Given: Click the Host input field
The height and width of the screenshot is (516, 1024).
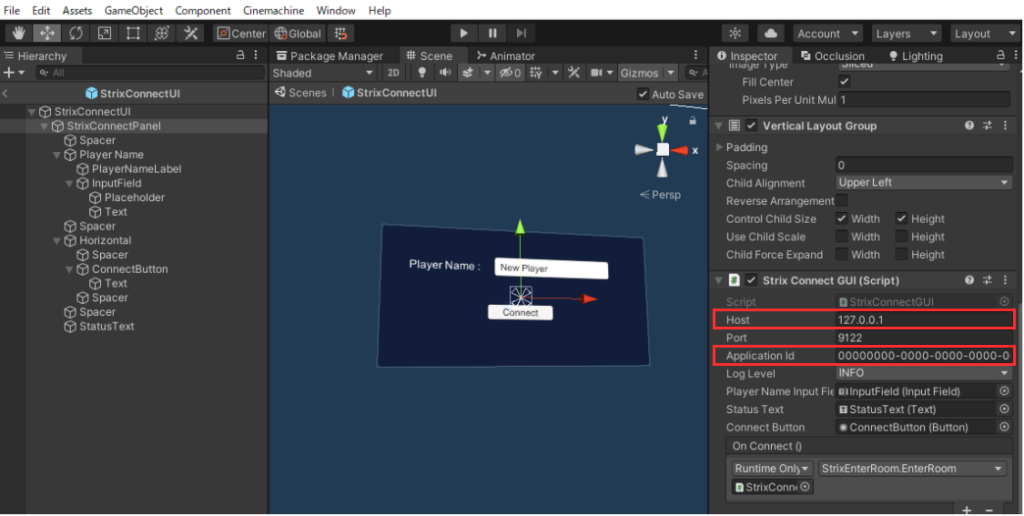Looking at the screenshot, I should pyautogui.click(x=924, y=320).
